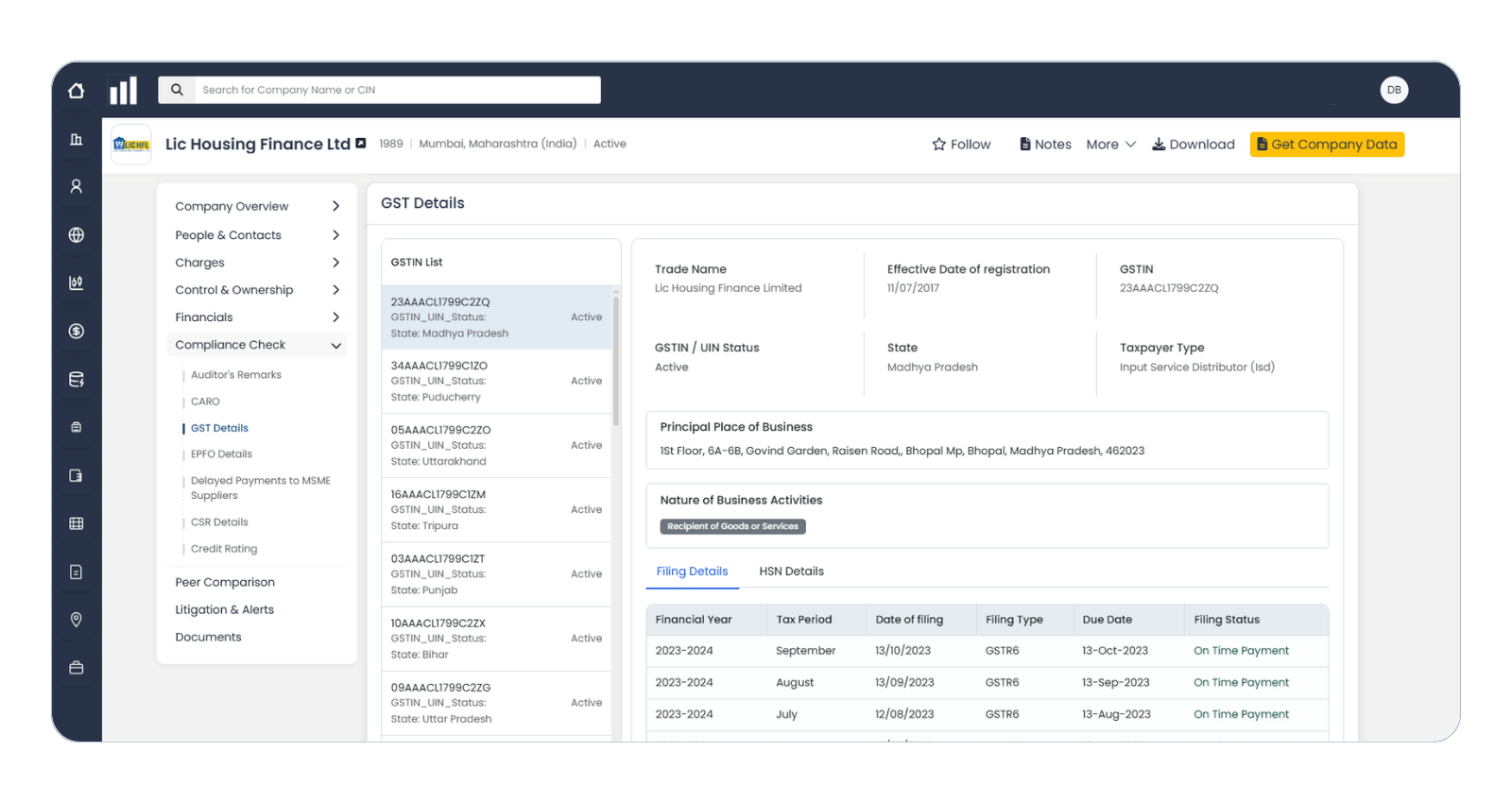This screenshot has height=803, width=1512.
Task: Select GSTIN 03AAACL1799C1ZT Punjab
Action: click(x=496, y=574)
